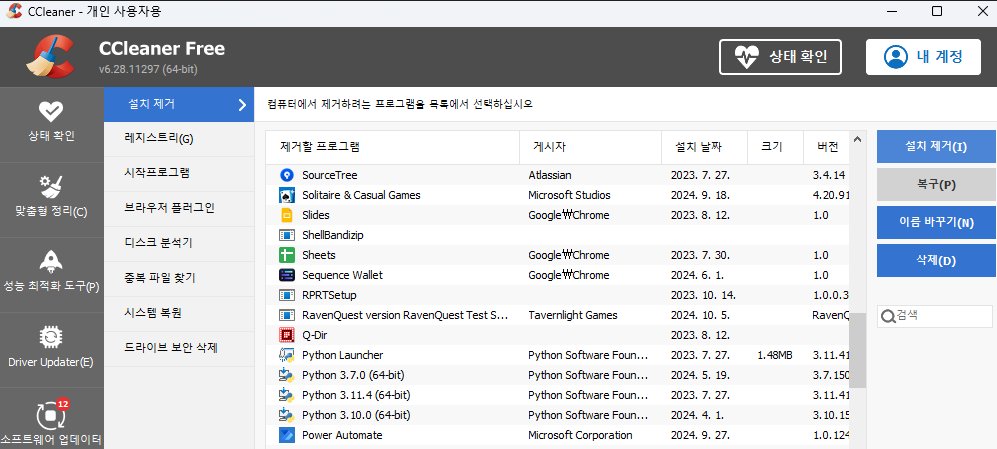Click the Power Automate icon
Viewport: 997px width, 449px height.
pos(287,436)
